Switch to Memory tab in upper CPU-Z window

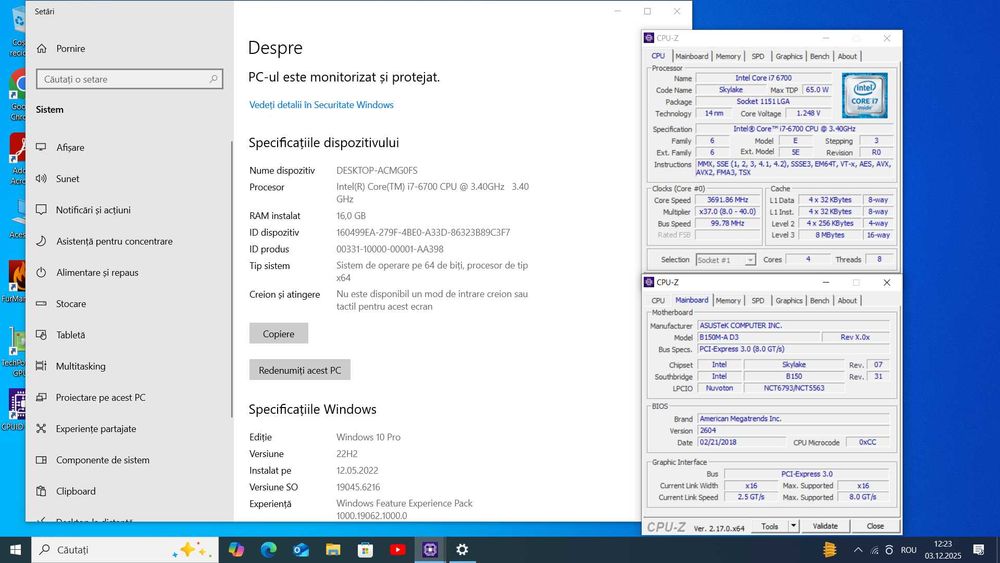point(728,56)
